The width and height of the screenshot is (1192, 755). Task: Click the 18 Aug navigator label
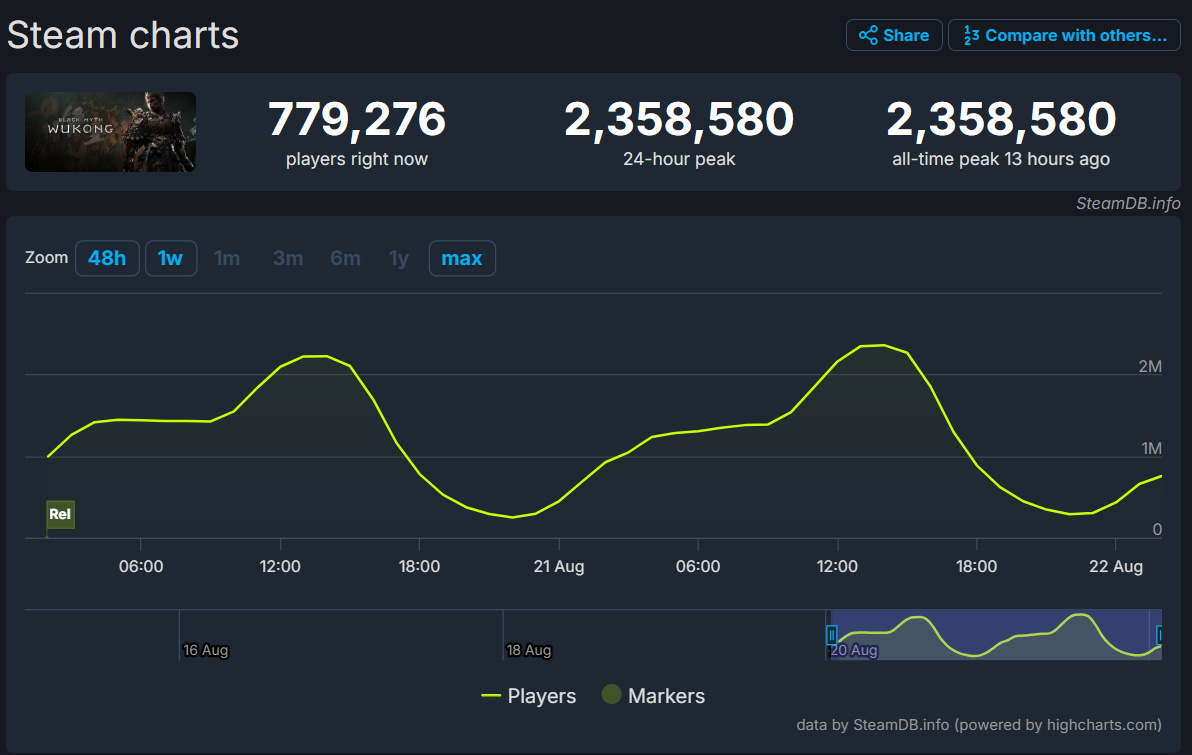pyautogui.click(x=528, y=650)
